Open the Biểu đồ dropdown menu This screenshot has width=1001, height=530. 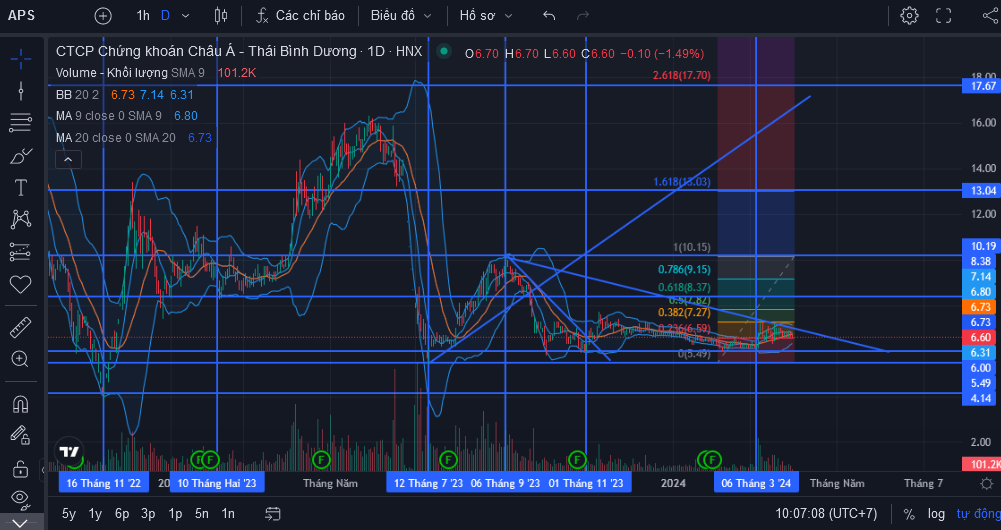[x=401, y=16]
